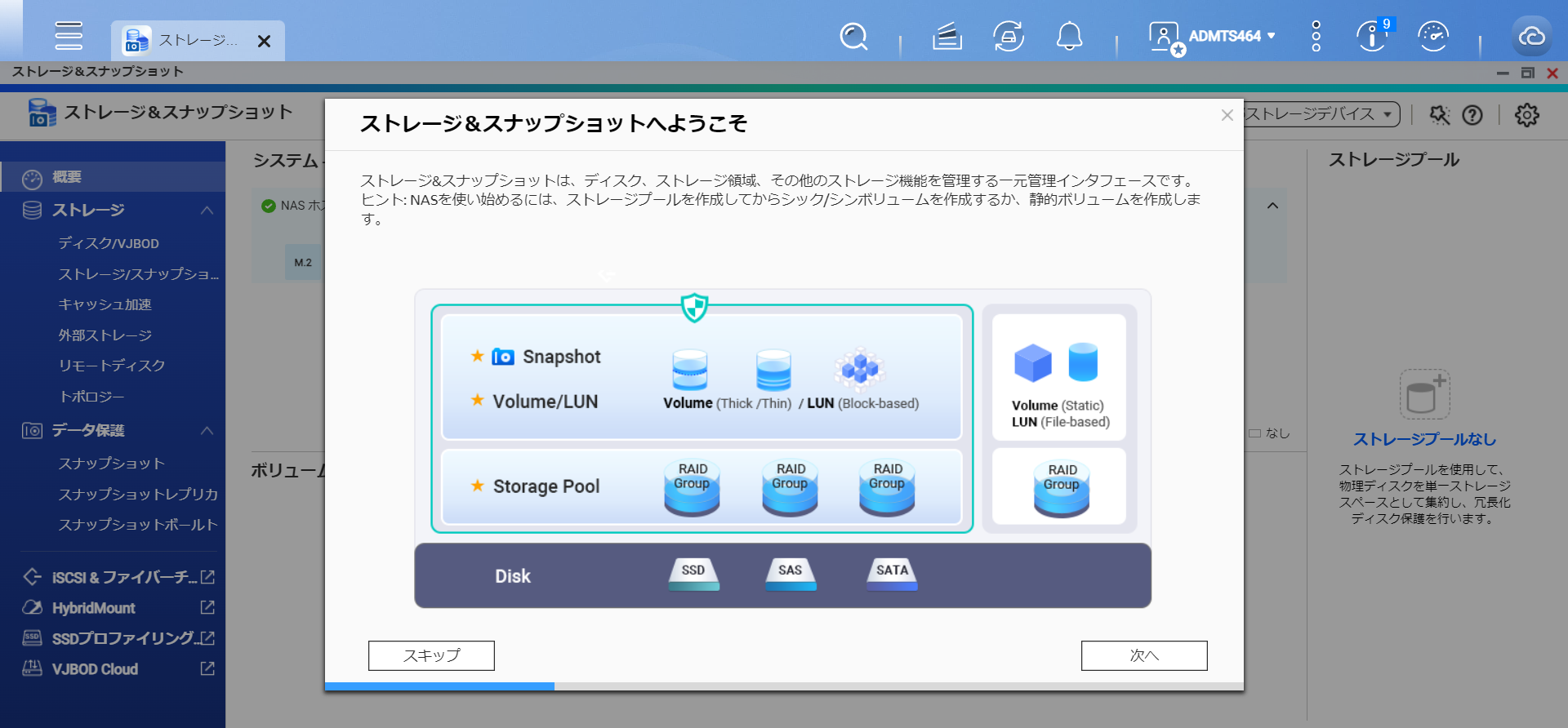This screenshot has height=728, width=1568.
Task: Open the notifications bell icon
Action: 1070,37
